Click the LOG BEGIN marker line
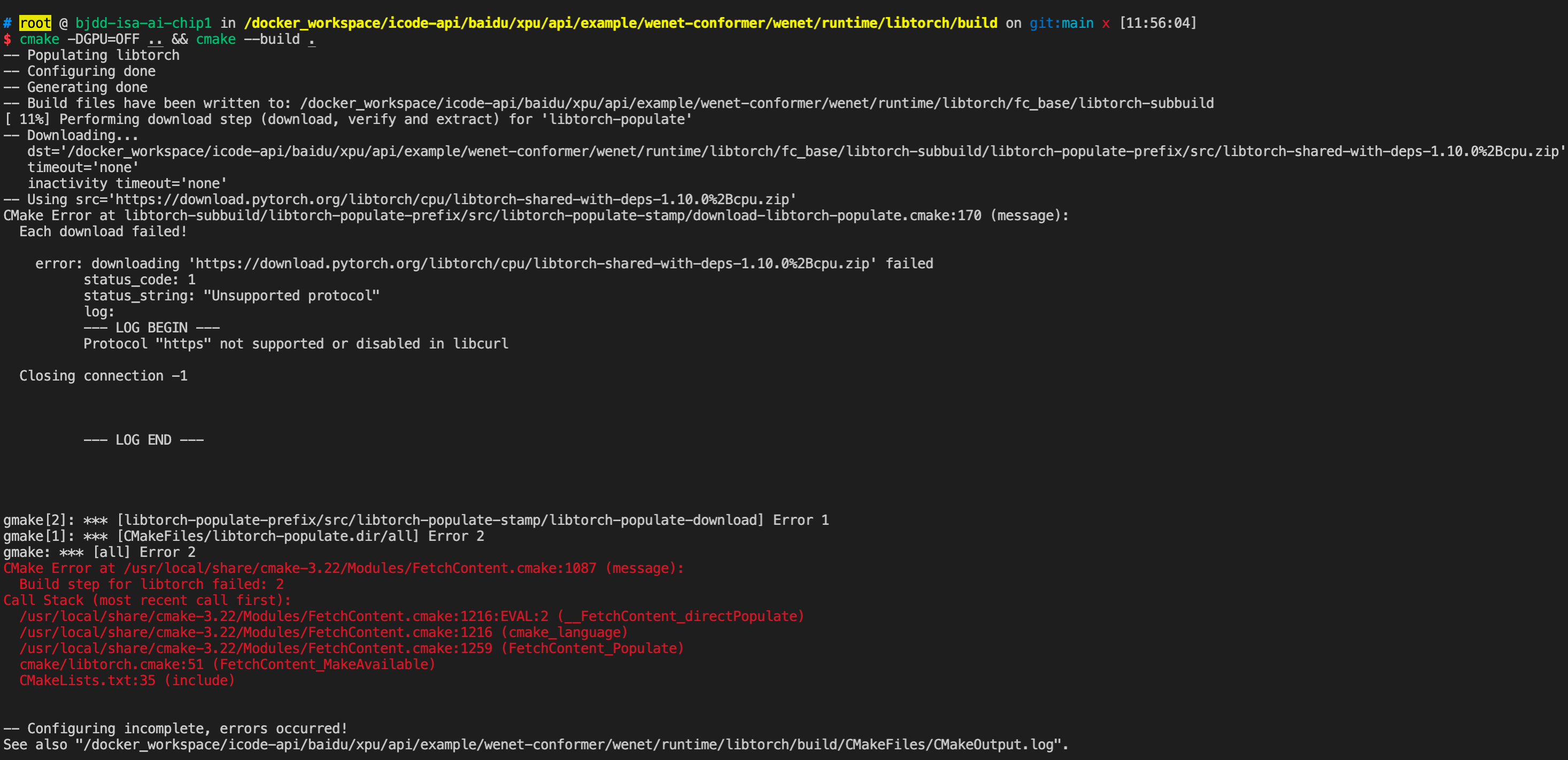 [x=151, y=328]
